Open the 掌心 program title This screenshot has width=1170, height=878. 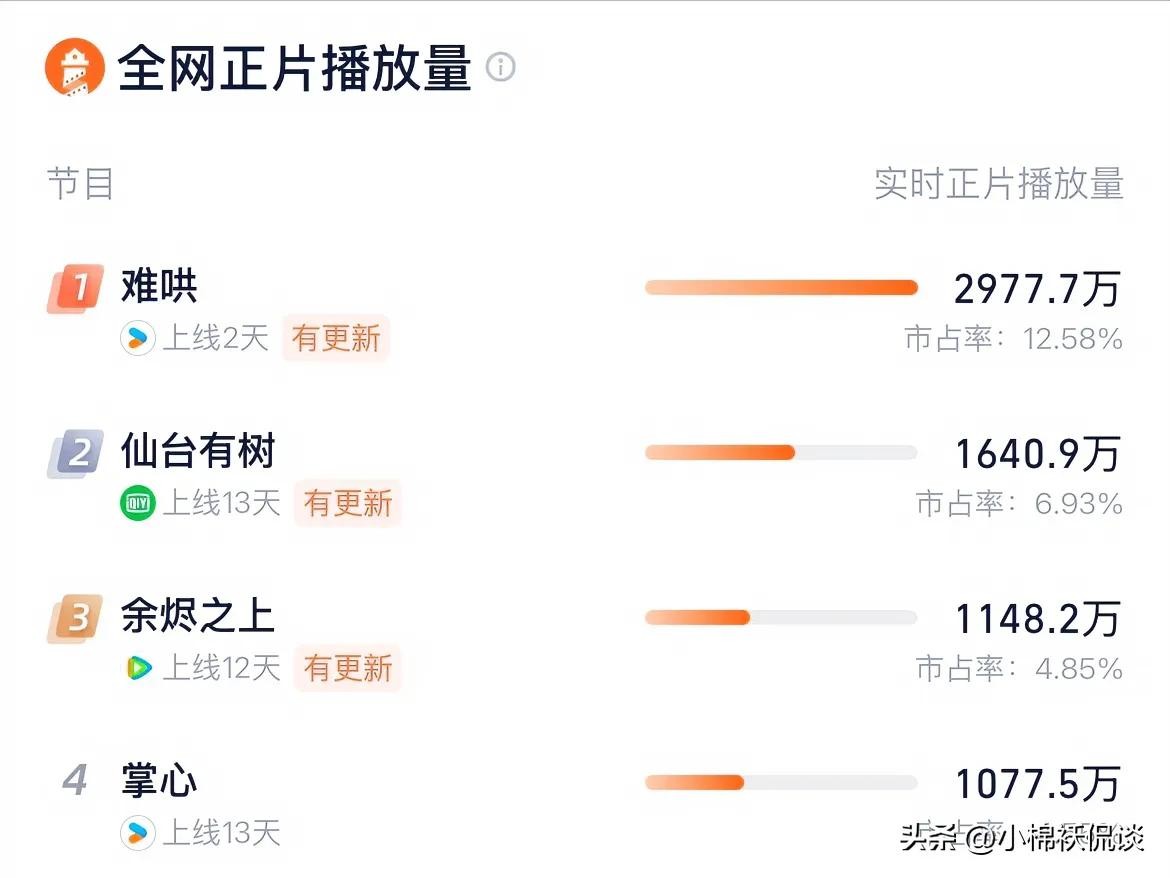tap(159, 781)
